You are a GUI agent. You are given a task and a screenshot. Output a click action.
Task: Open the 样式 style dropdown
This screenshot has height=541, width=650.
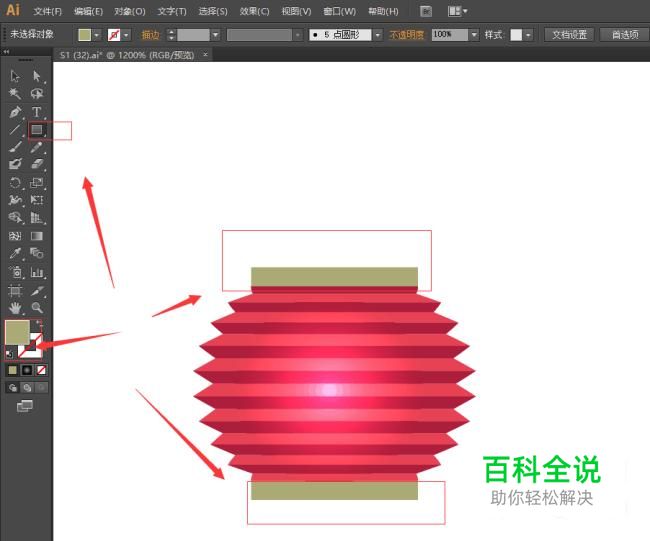[528, 35]
